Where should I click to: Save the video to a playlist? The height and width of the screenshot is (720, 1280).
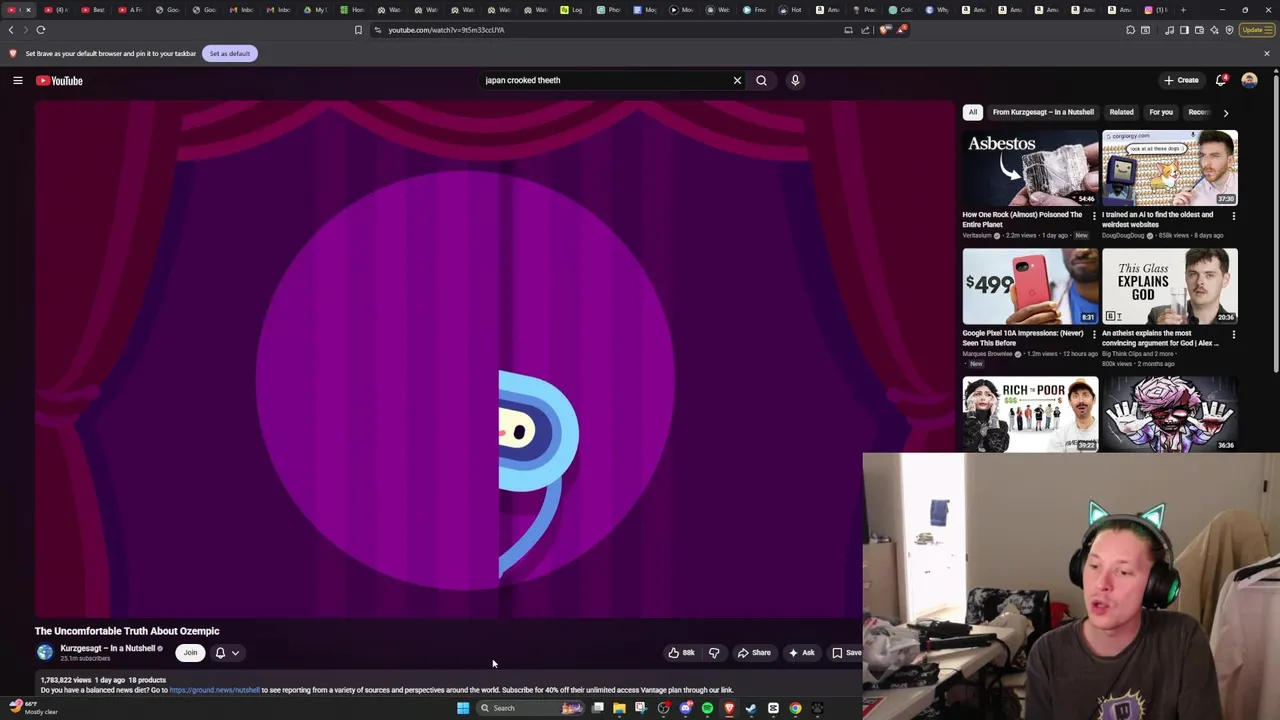(846, 653)
